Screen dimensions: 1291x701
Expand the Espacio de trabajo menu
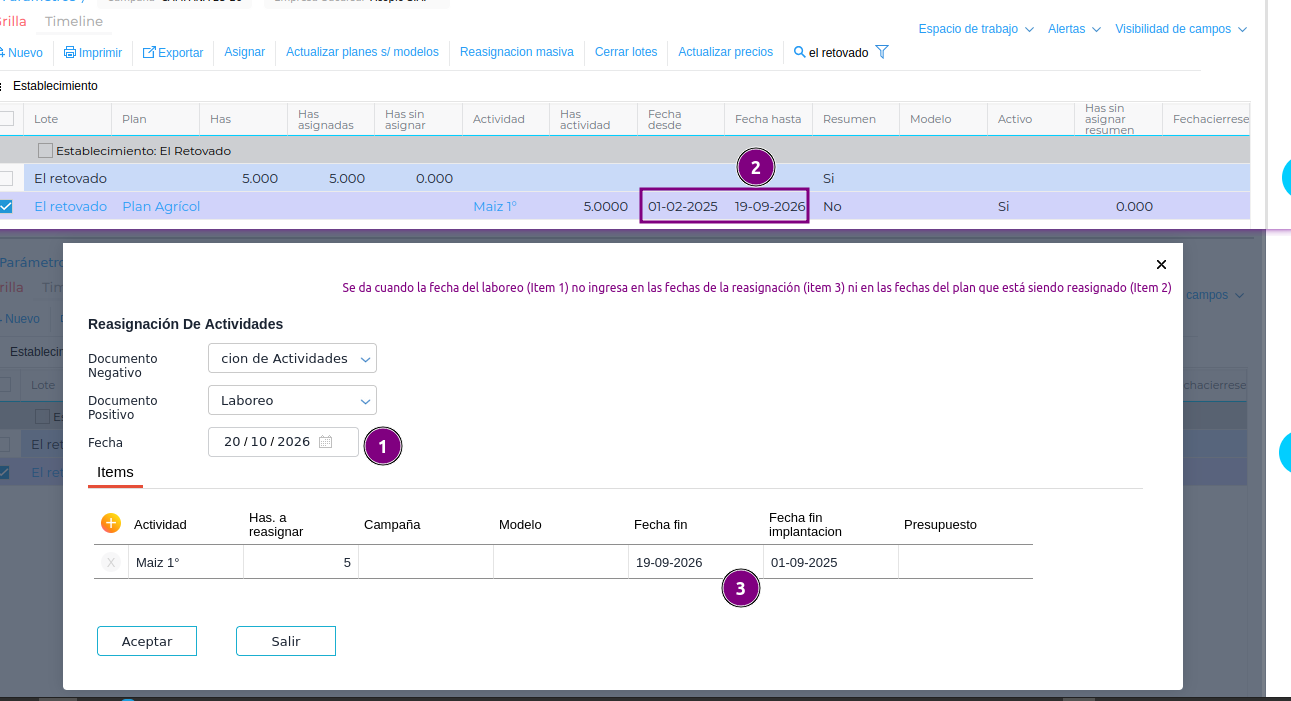coord(975,29)
